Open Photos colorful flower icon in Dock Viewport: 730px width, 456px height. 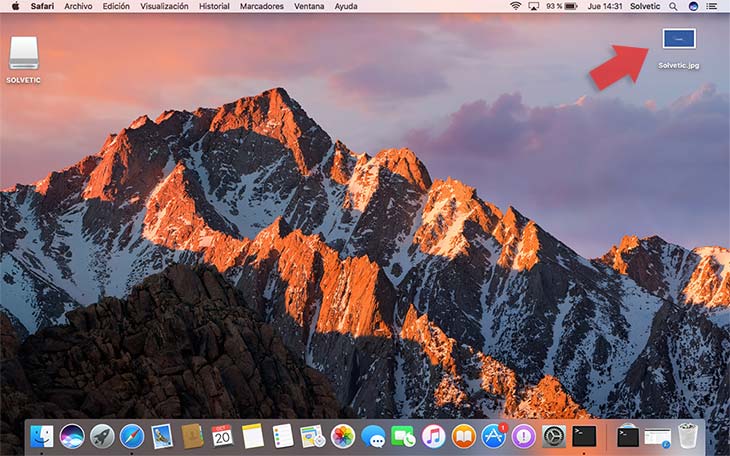(343, 436)
